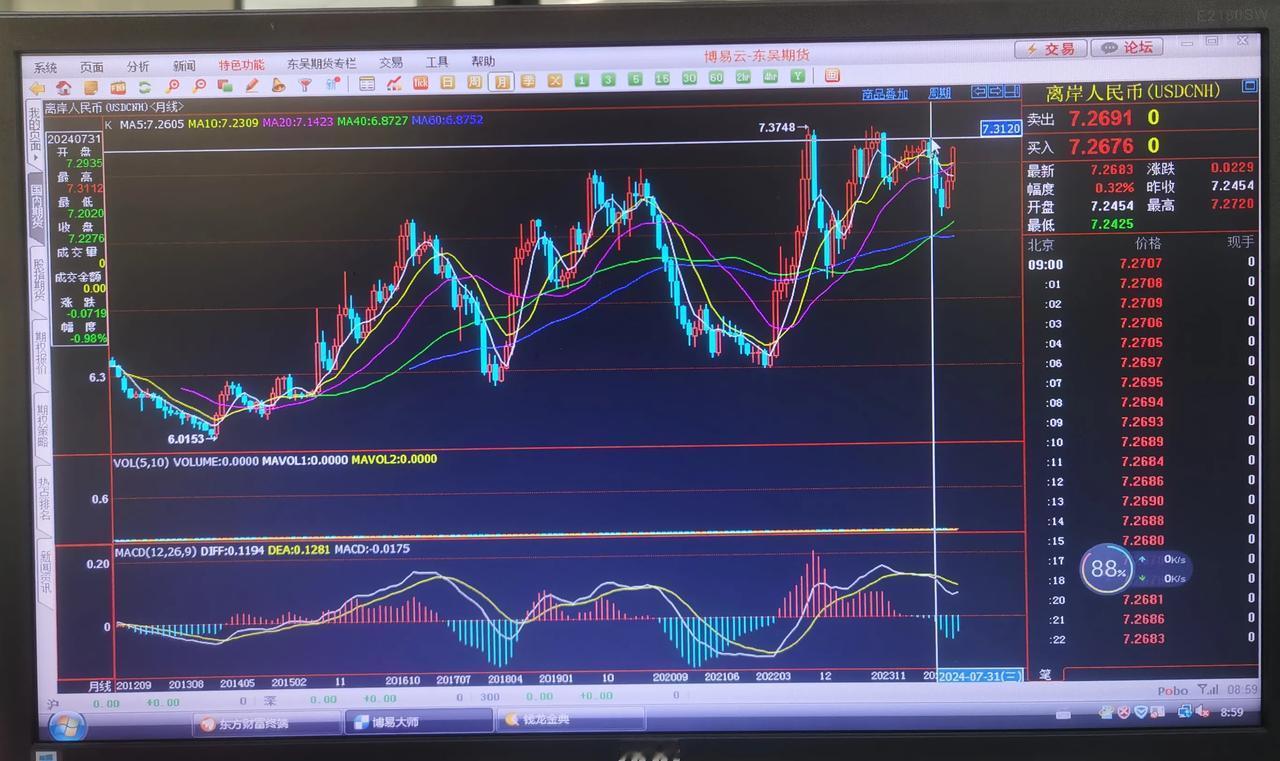Image resolution: width=1280 pixels, height=761 pixels.
Task: Switch to the weekly period (周) chart
Action: pyautogui.click(x=474, y=82)
